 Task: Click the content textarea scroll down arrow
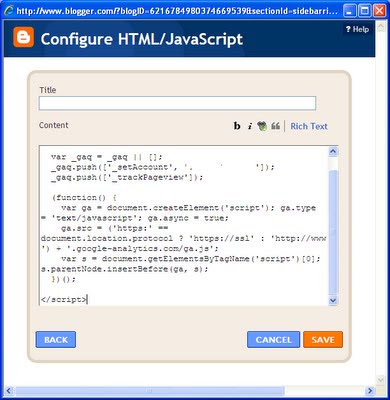click(333, 300)
